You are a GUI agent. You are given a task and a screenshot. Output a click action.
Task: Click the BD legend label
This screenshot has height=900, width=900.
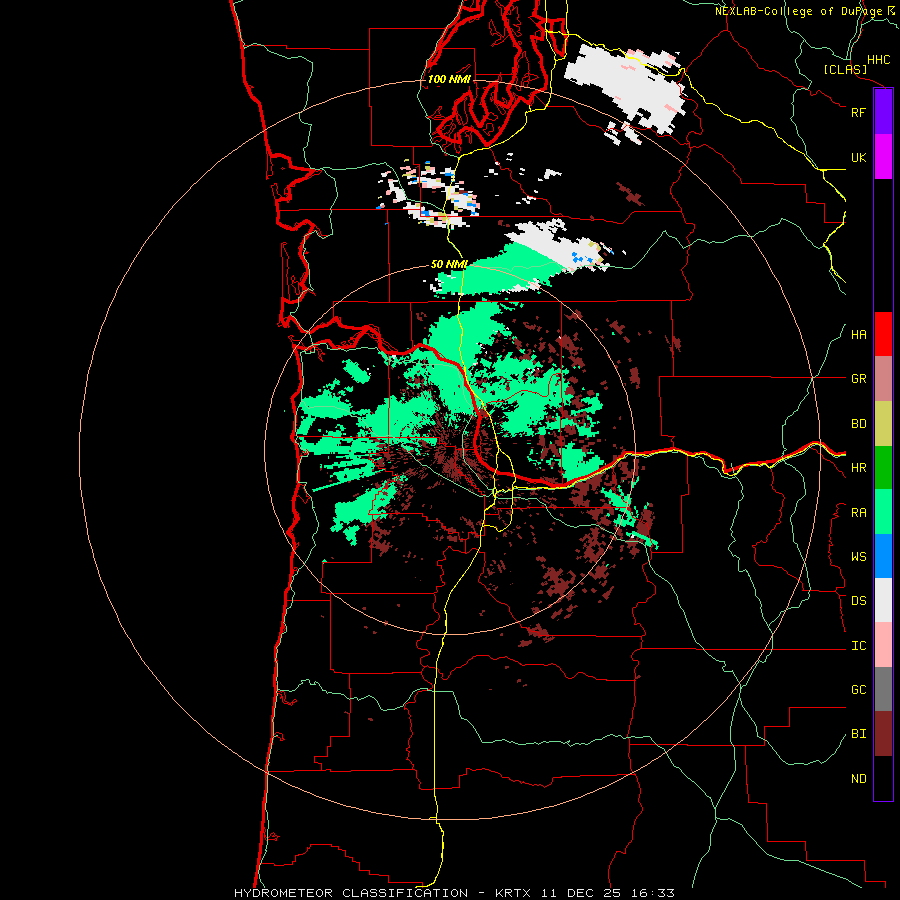tap(858, 424)
